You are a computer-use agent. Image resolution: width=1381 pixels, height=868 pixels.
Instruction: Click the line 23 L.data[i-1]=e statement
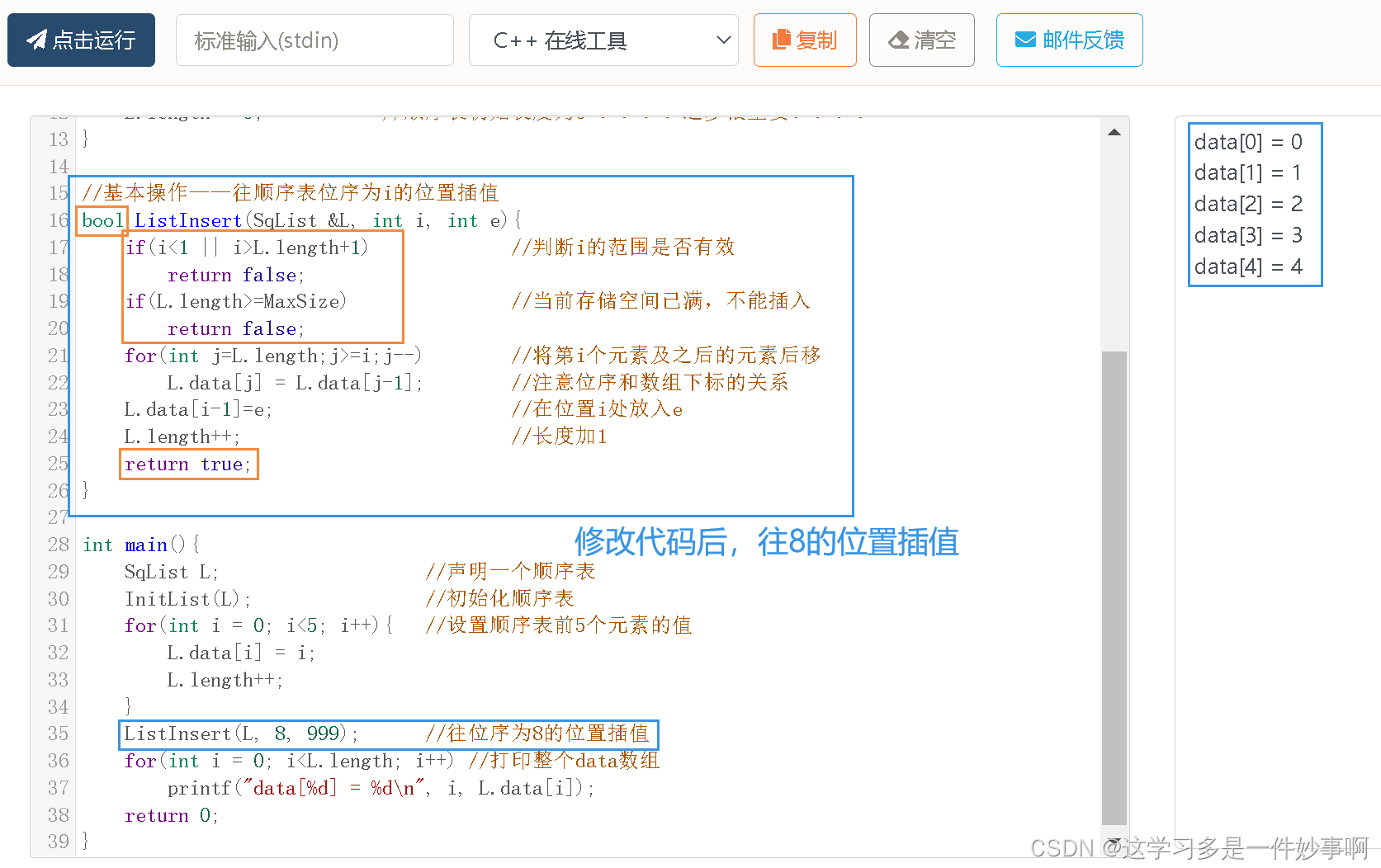(198, 409)
